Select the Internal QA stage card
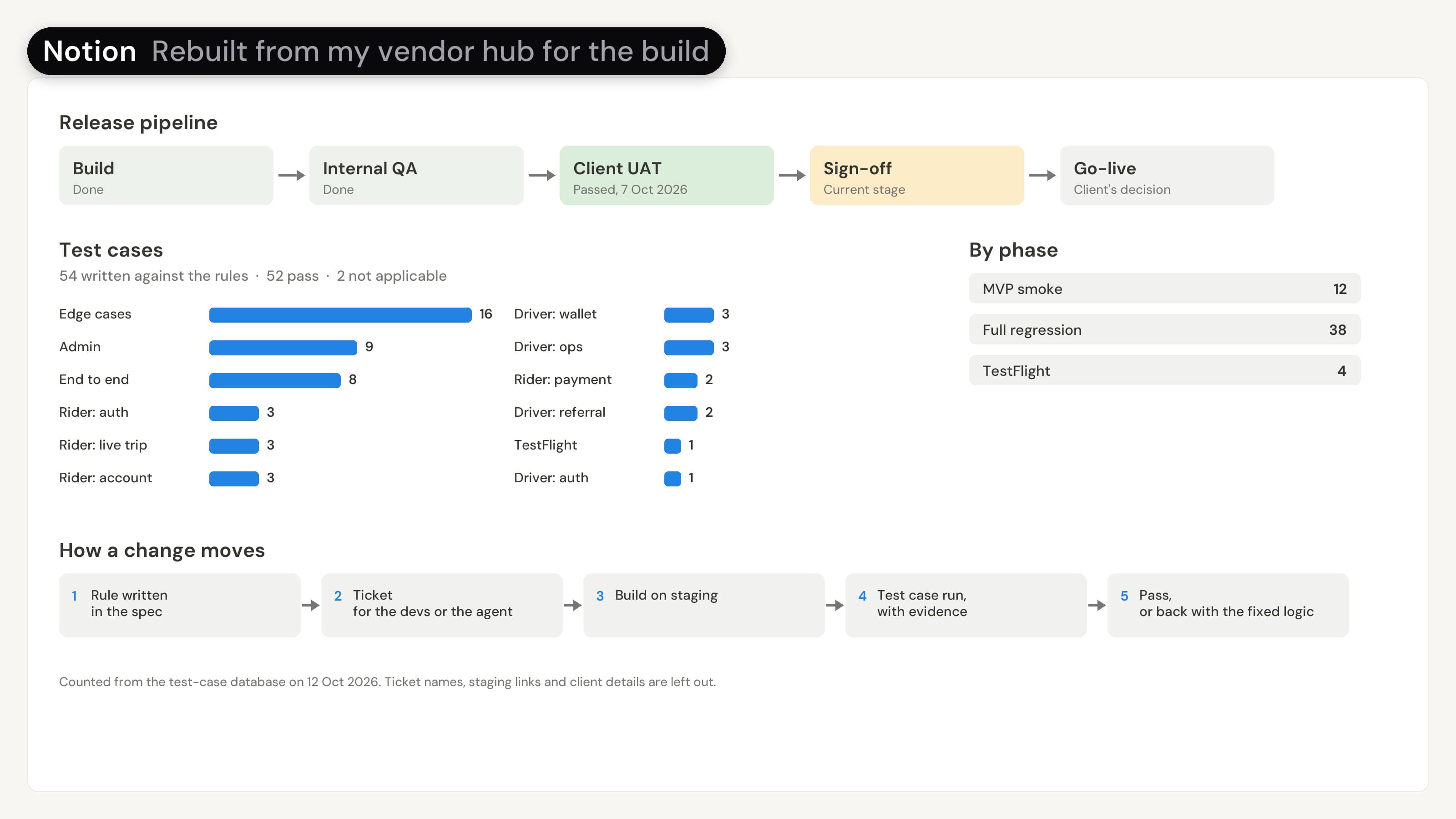The image size is (1456, 819). [417, 175]
